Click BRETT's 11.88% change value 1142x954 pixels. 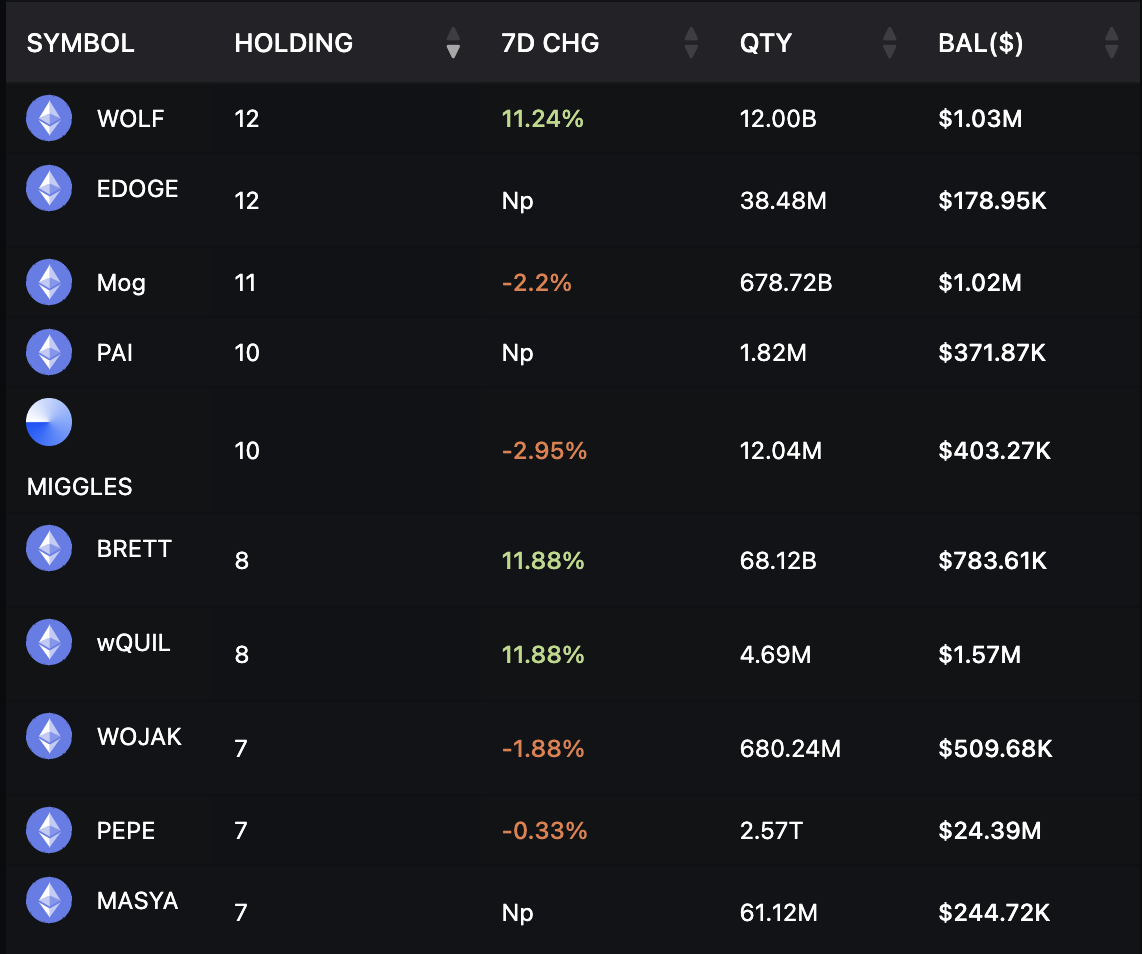[543, 560]
